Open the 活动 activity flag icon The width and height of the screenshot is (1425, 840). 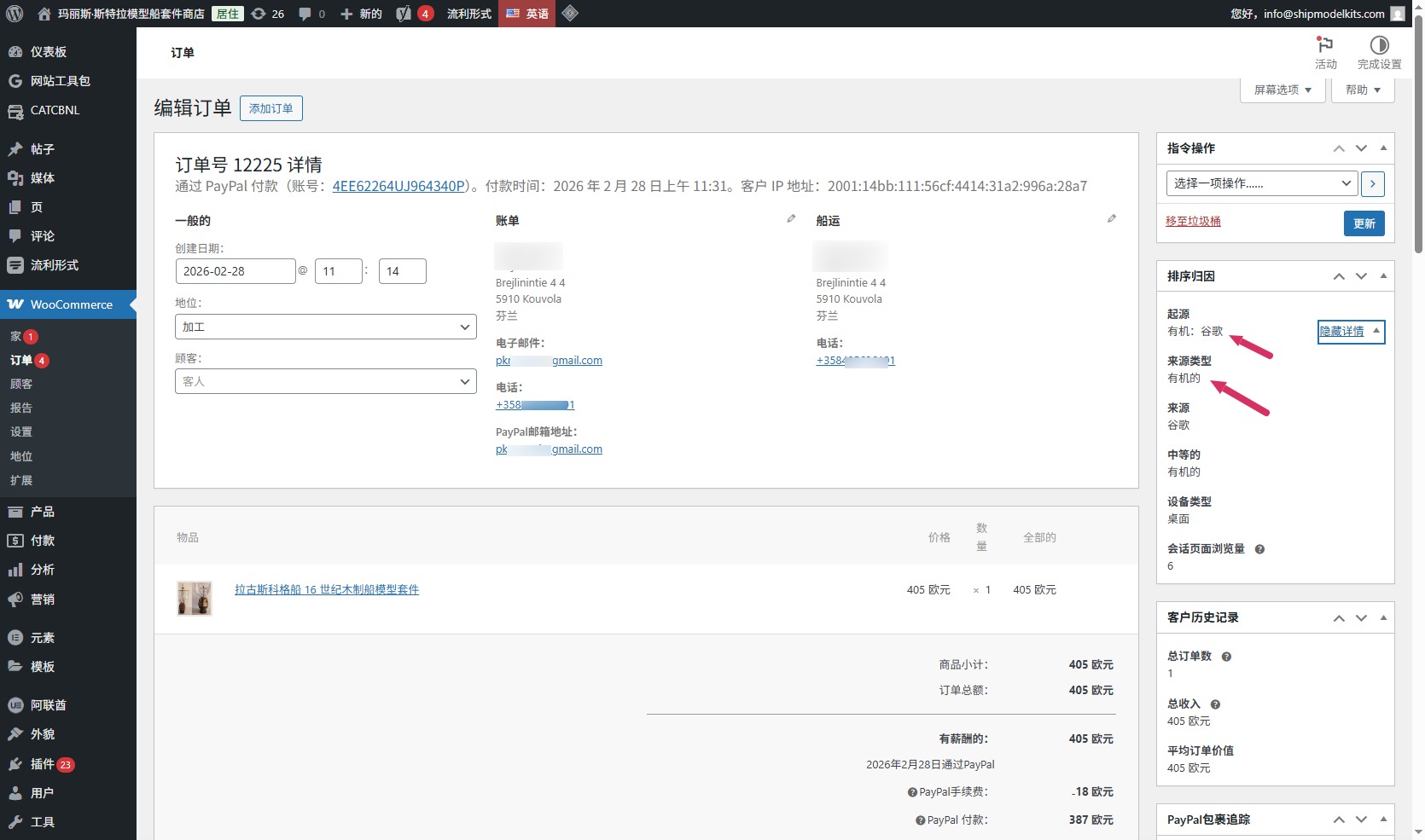click(x=1325, y=45)
